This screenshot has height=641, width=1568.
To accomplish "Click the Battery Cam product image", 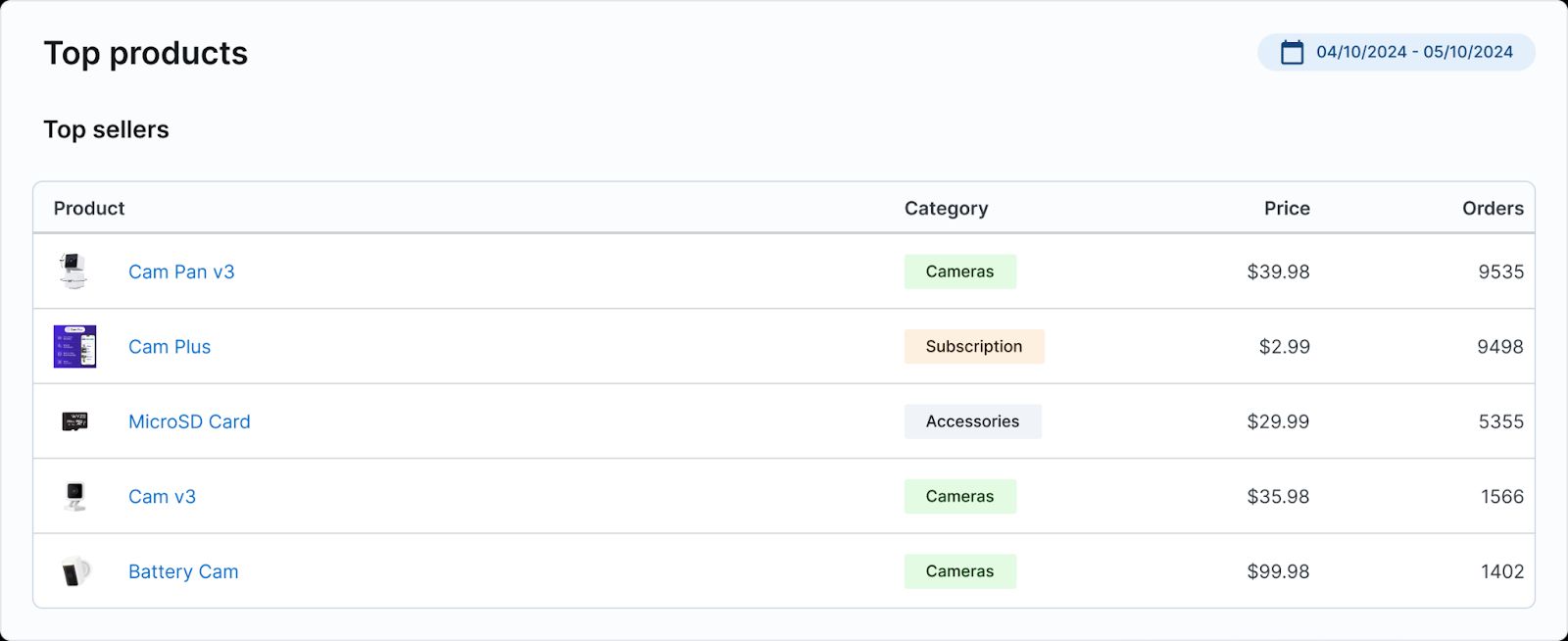I will (x=74, y=571).
